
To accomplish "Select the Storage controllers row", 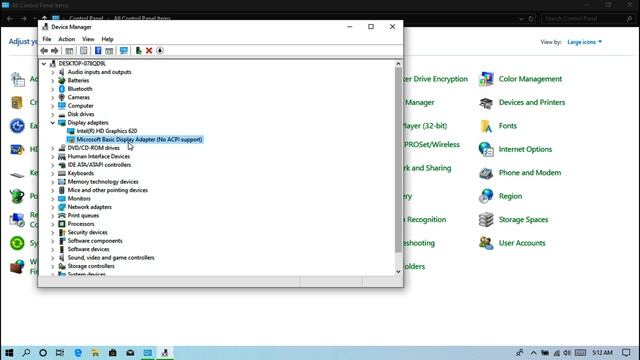I will [91, 266].
